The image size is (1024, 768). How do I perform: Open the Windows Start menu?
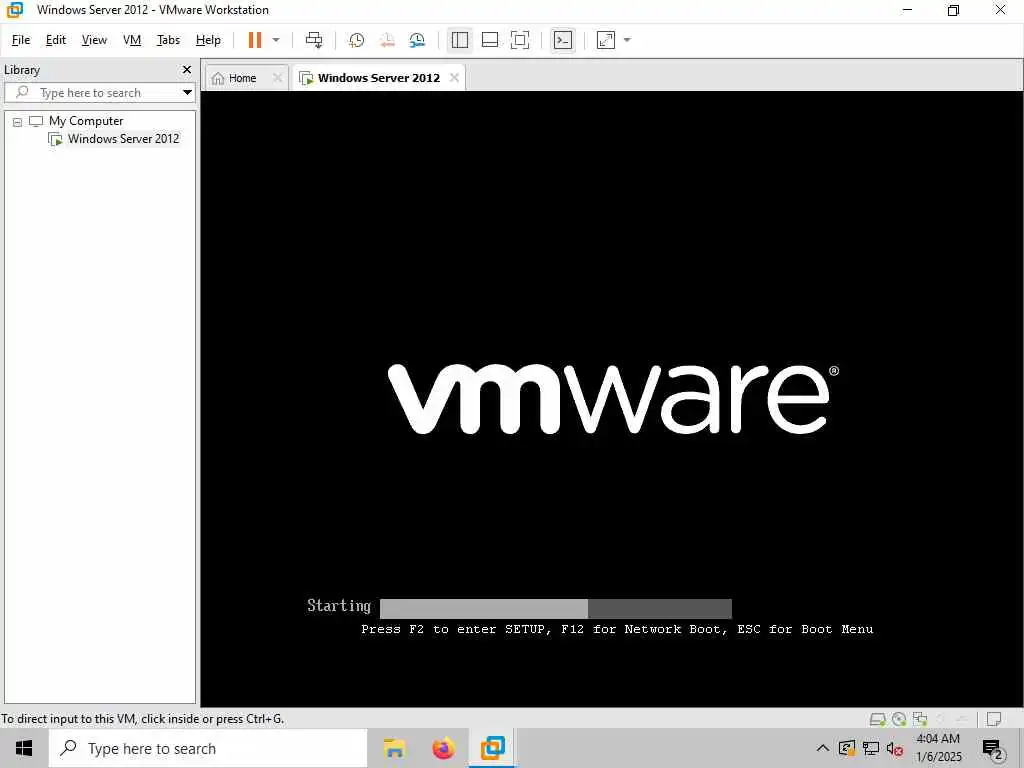click(x=24, y=748)
